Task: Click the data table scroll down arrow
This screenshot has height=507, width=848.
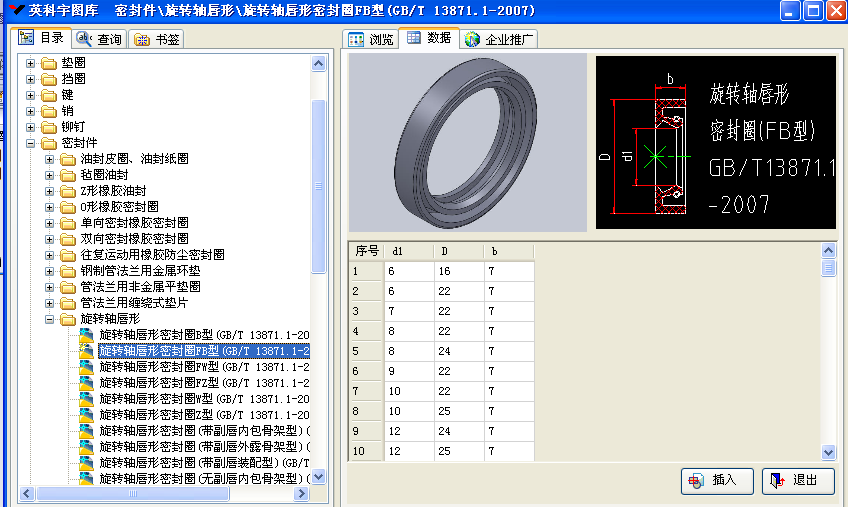Action: tap(828, 452)
